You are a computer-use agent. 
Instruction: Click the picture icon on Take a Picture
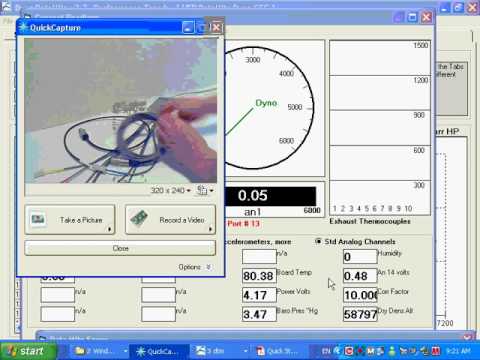38,220
